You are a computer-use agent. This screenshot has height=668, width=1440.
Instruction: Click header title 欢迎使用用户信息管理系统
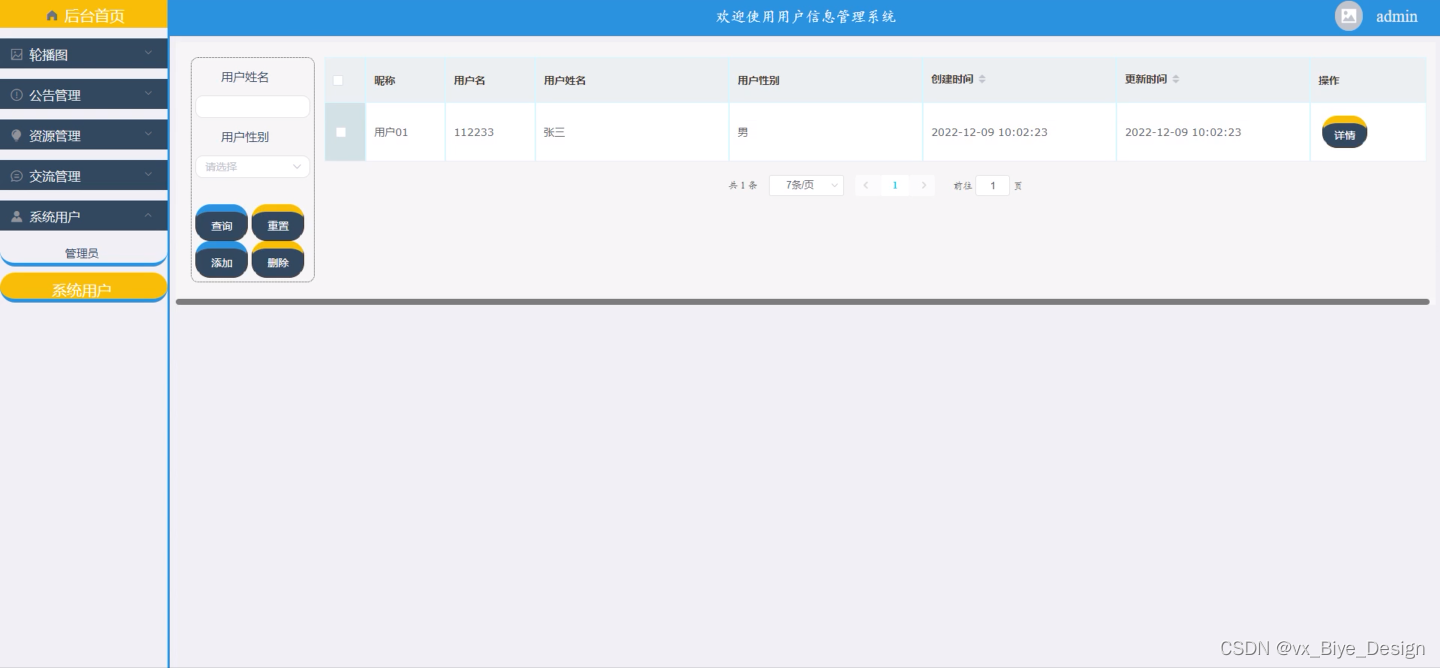[x=806, y=16]
